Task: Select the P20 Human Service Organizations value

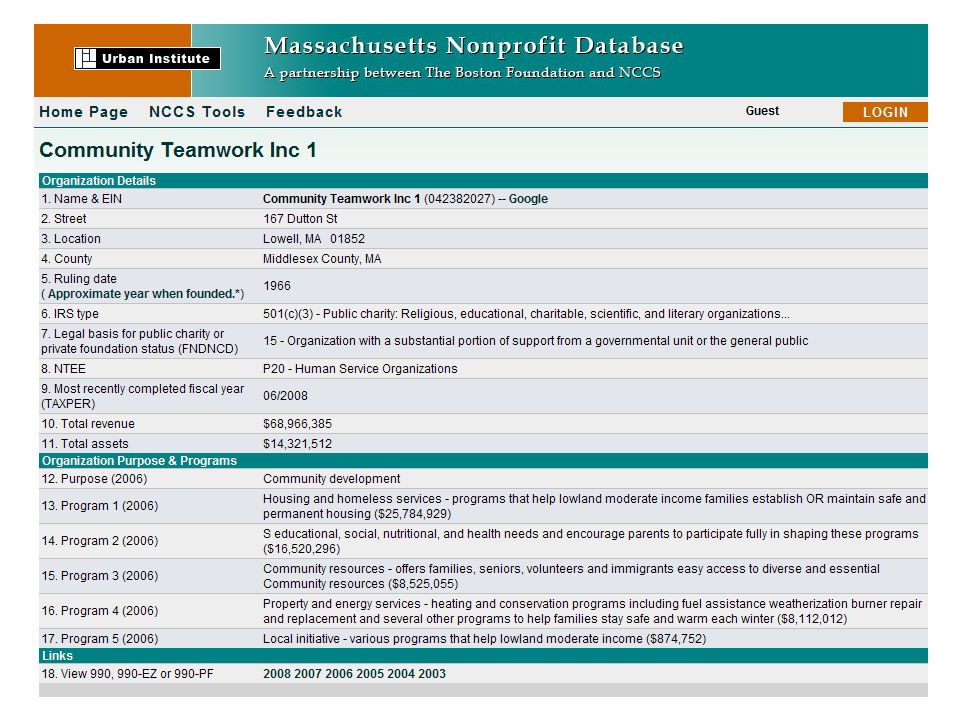Action: click(360, 369)
